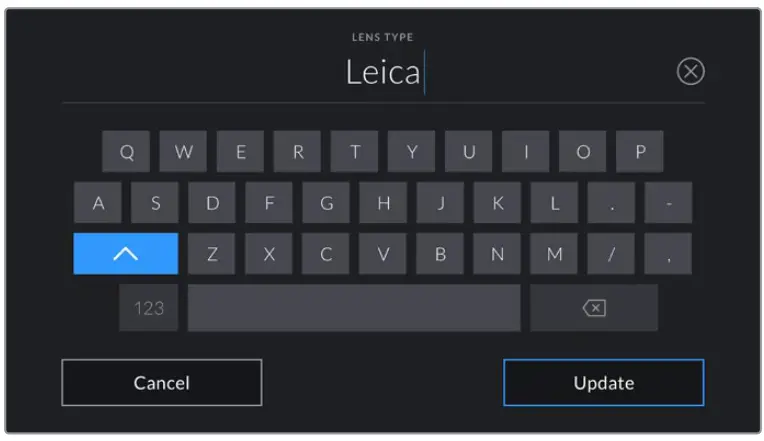Switch to the 123 numeric keyboard

click(148, 308)
